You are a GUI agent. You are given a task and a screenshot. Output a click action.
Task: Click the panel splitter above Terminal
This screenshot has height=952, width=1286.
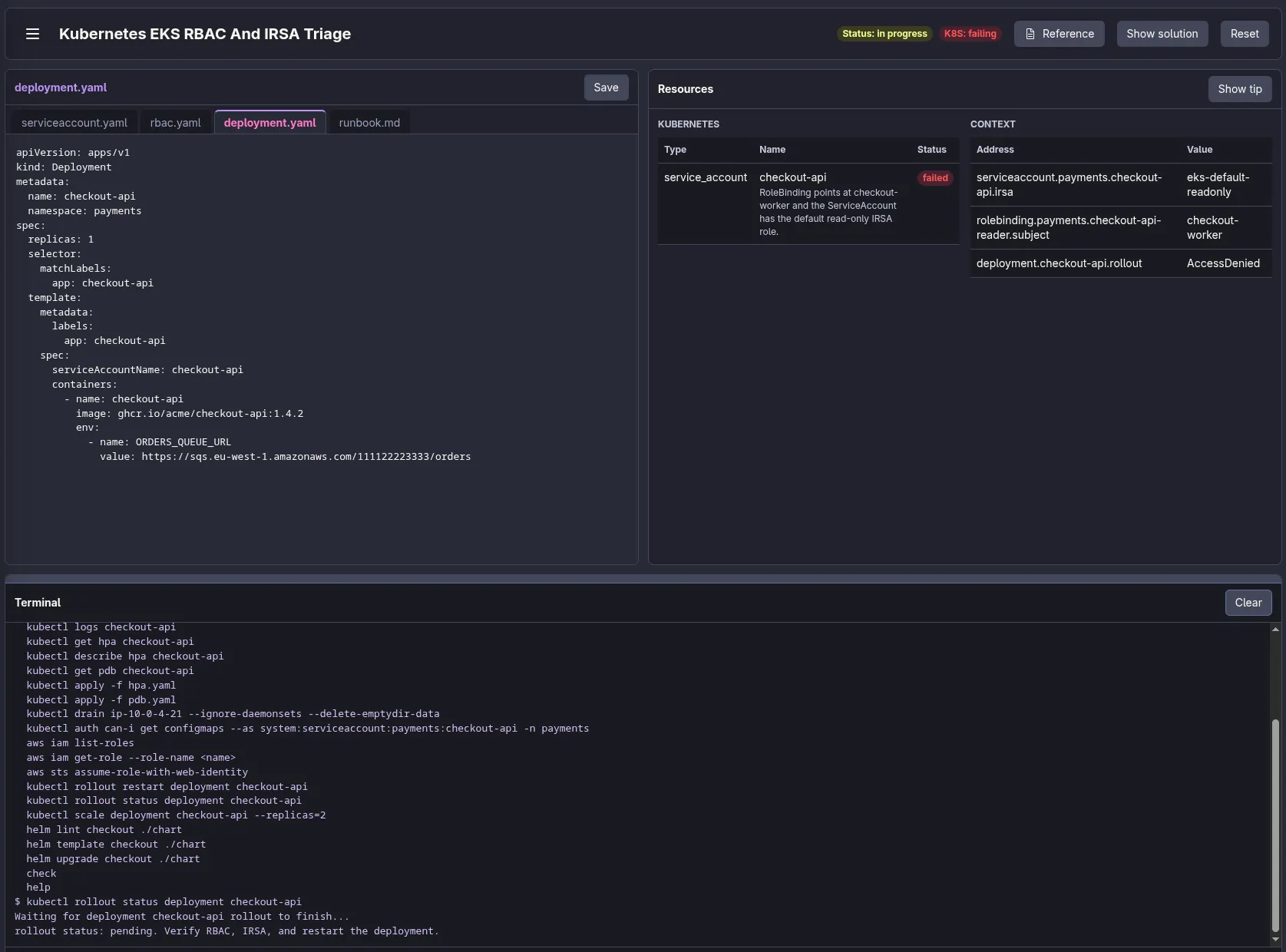(643, 578)
